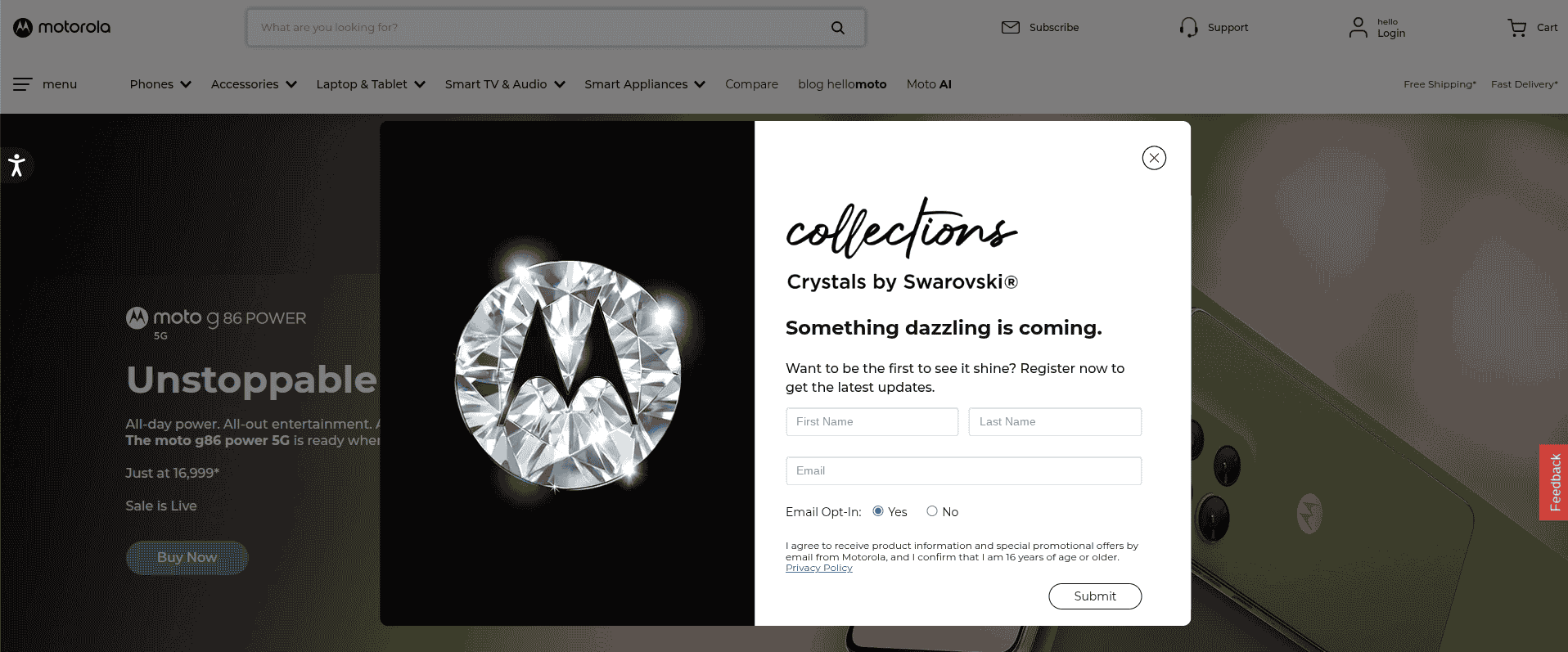This screenshot has width=1568, height=652.
Task: Close the Swarovski collections popup
Action: point(1154,158)
